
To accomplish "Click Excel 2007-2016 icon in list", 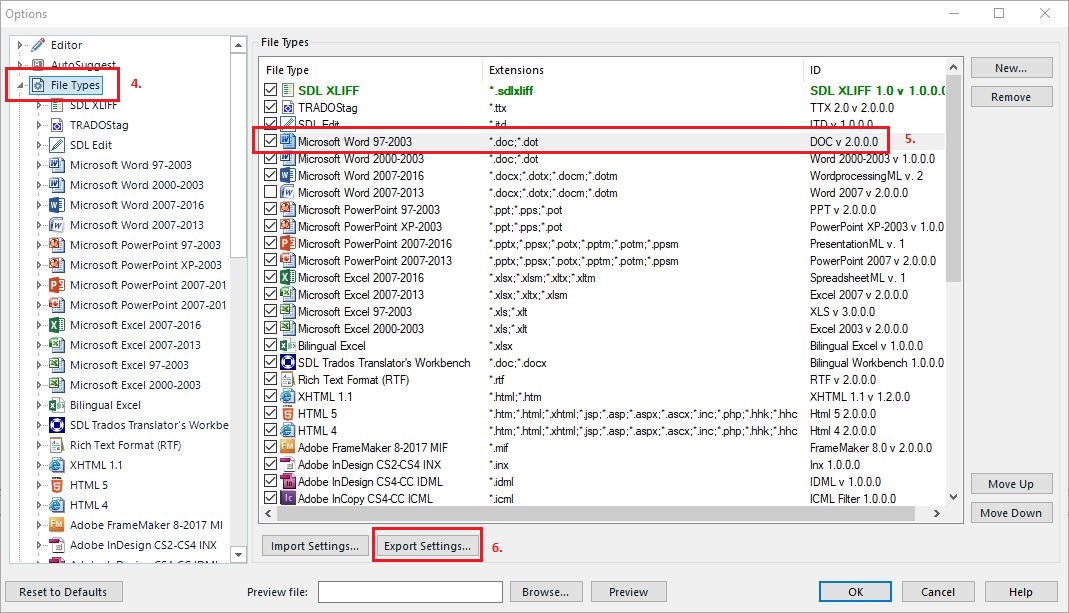I will (288, 278).
